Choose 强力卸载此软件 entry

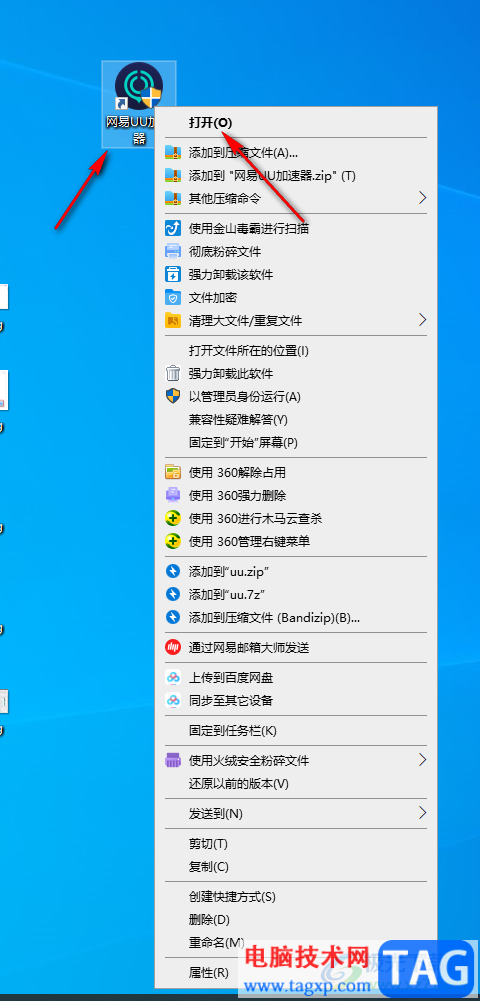click(296, 373)
